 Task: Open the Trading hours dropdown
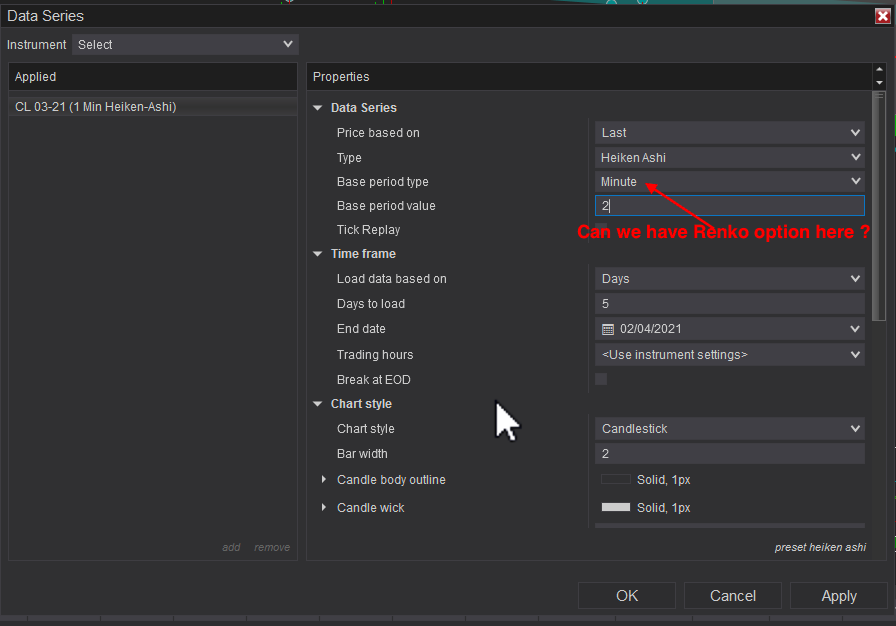729,355
